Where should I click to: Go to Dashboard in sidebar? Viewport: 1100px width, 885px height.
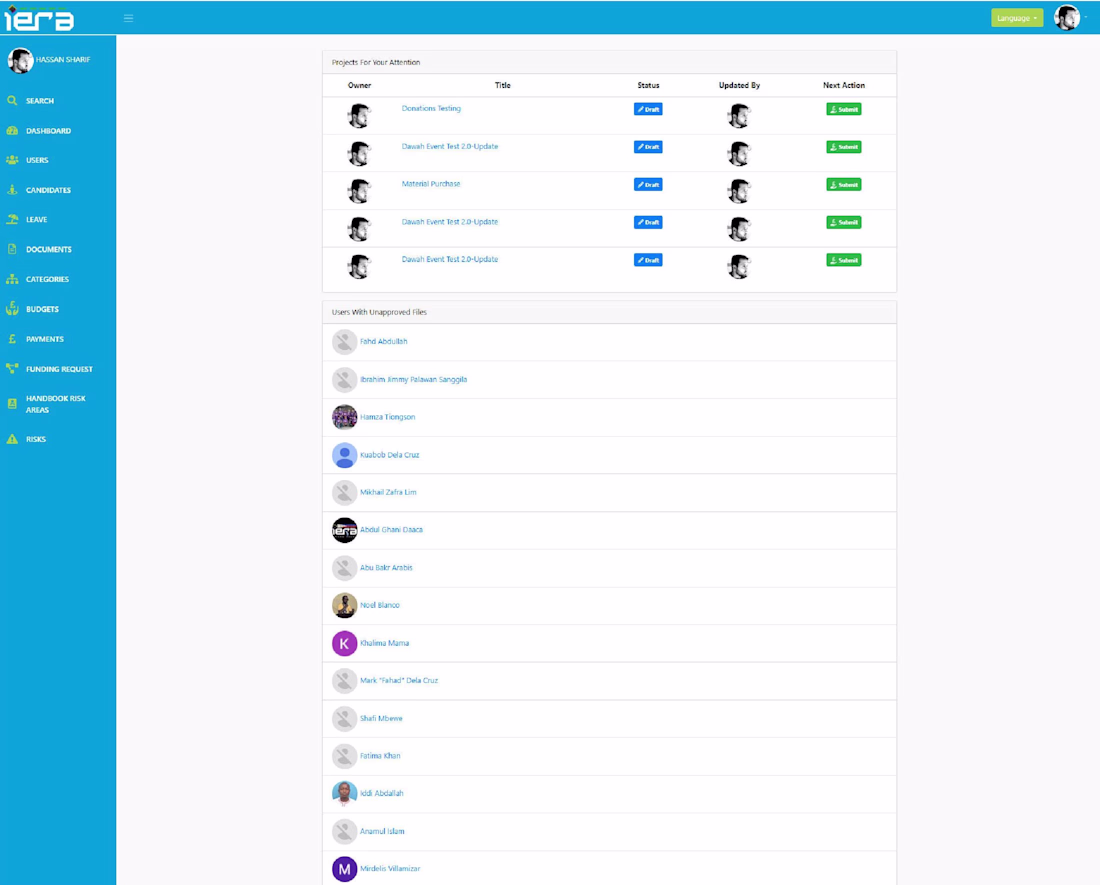[x=48, y=130]
